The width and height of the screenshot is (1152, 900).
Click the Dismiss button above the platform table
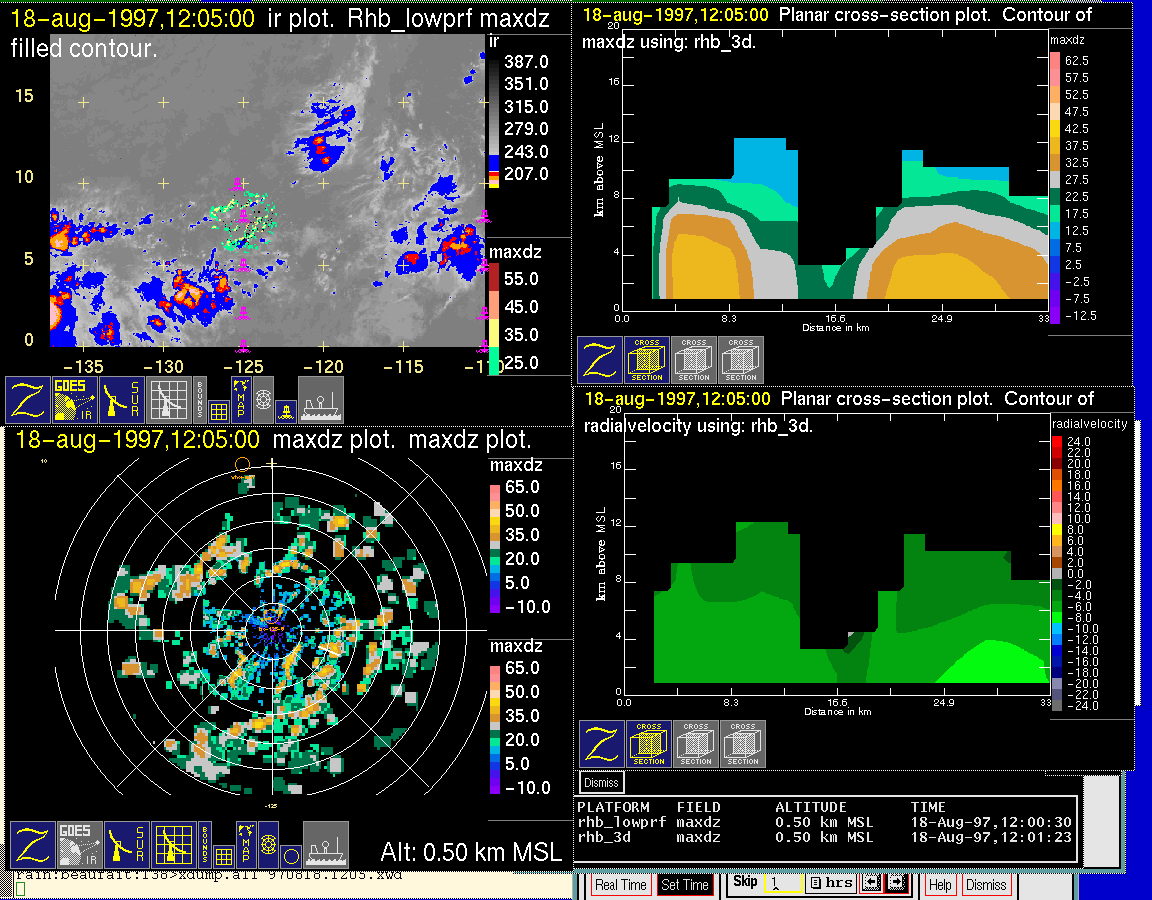601,782
